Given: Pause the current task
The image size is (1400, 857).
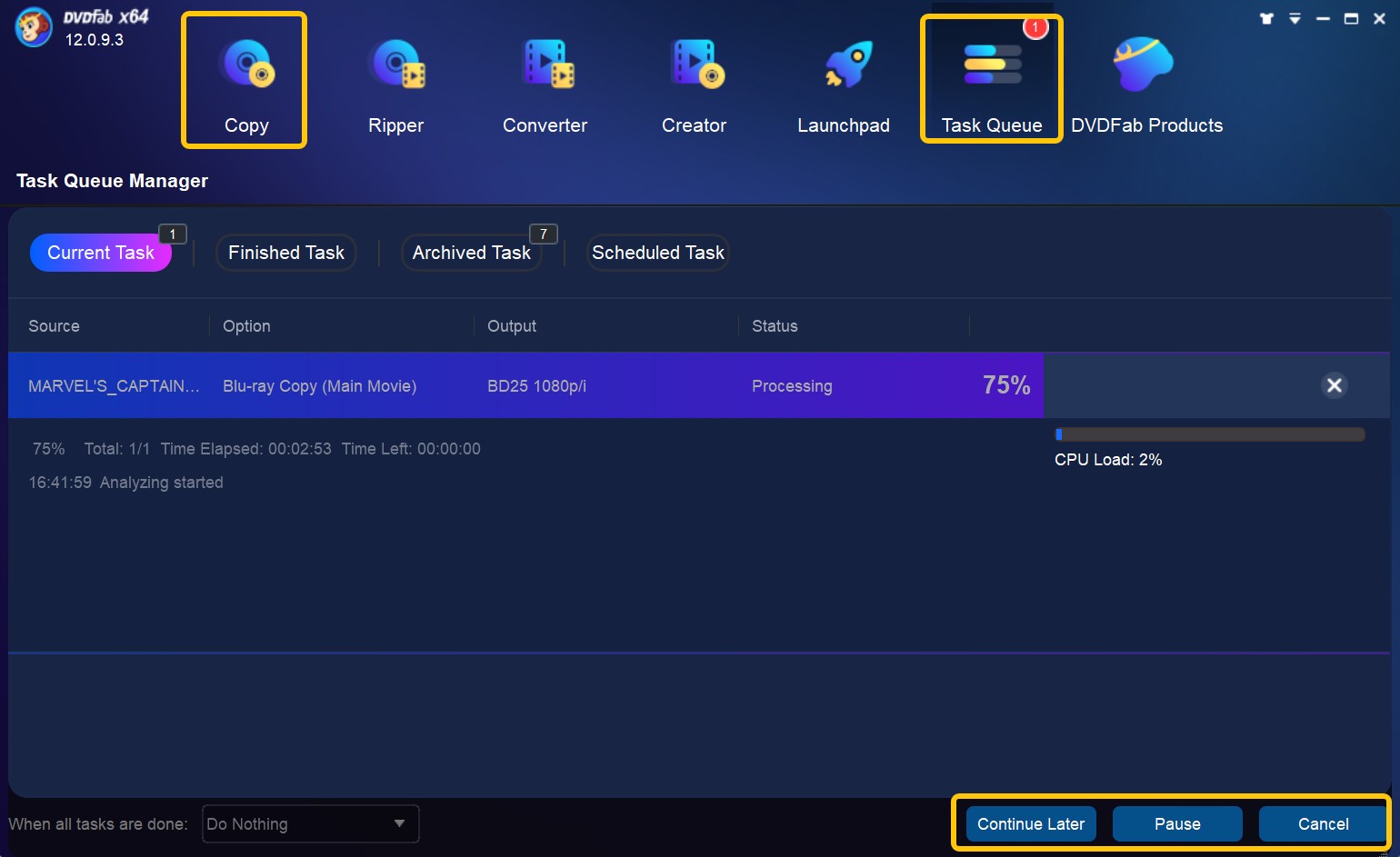Looking at the screenshot, I should point(1177,824).
